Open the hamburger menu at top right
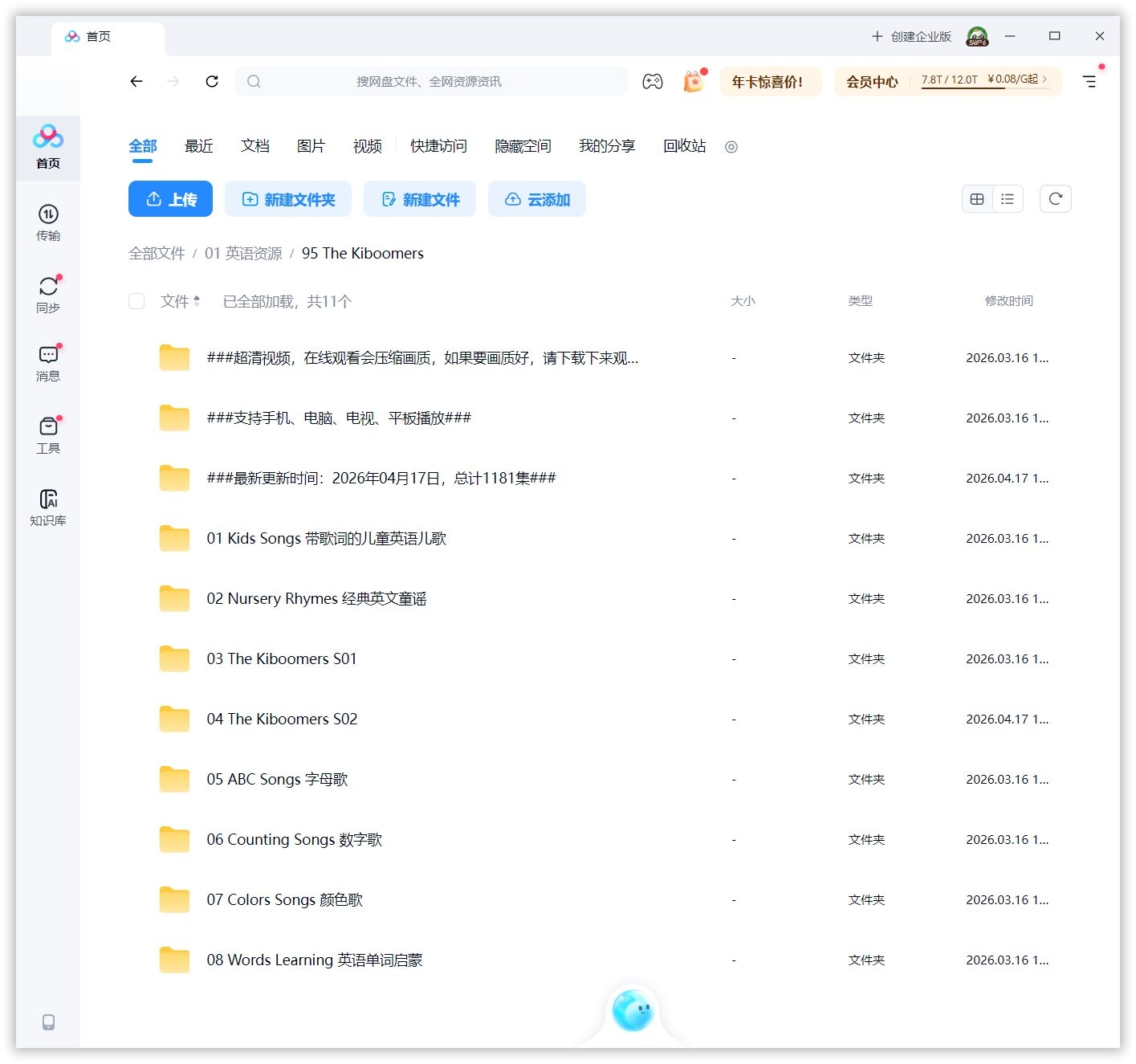This screenshot has height=1064, width=1136. (x=1089, y=81)
